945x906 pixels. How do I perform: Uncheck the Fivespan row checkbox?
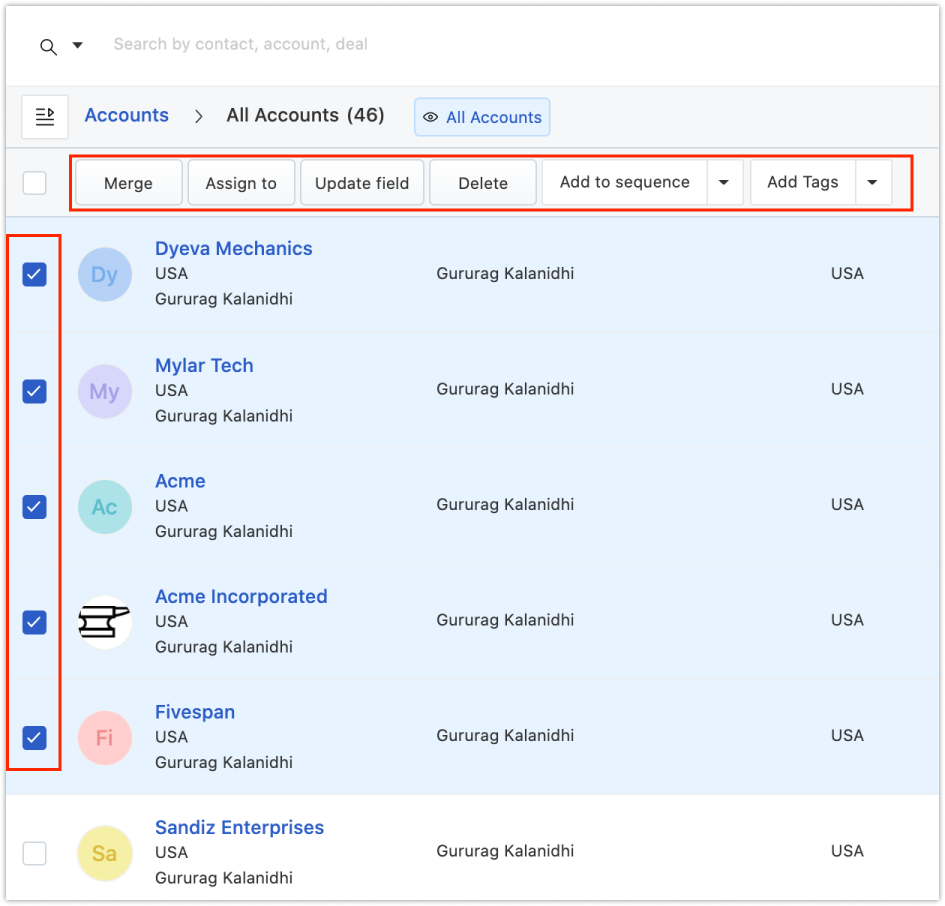point(34,738)
